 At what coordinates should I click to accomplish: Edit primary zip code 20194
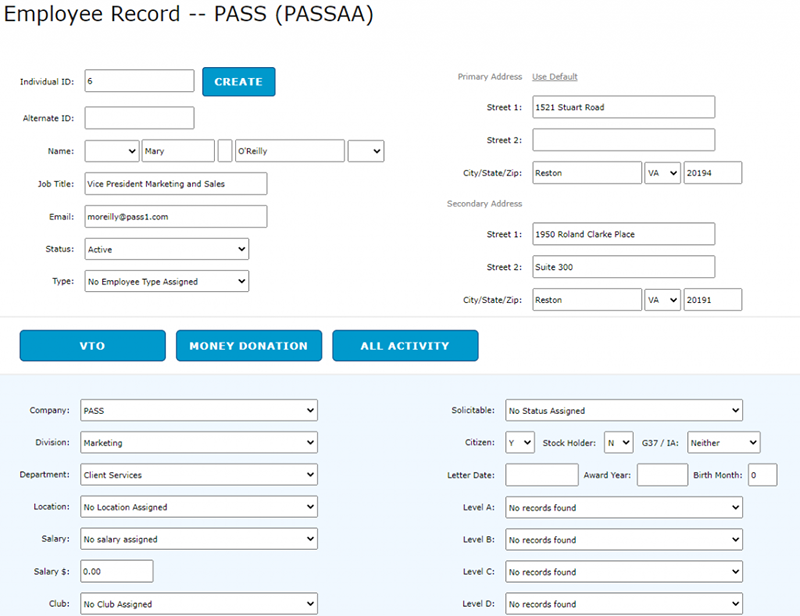(x=713, y=173)
